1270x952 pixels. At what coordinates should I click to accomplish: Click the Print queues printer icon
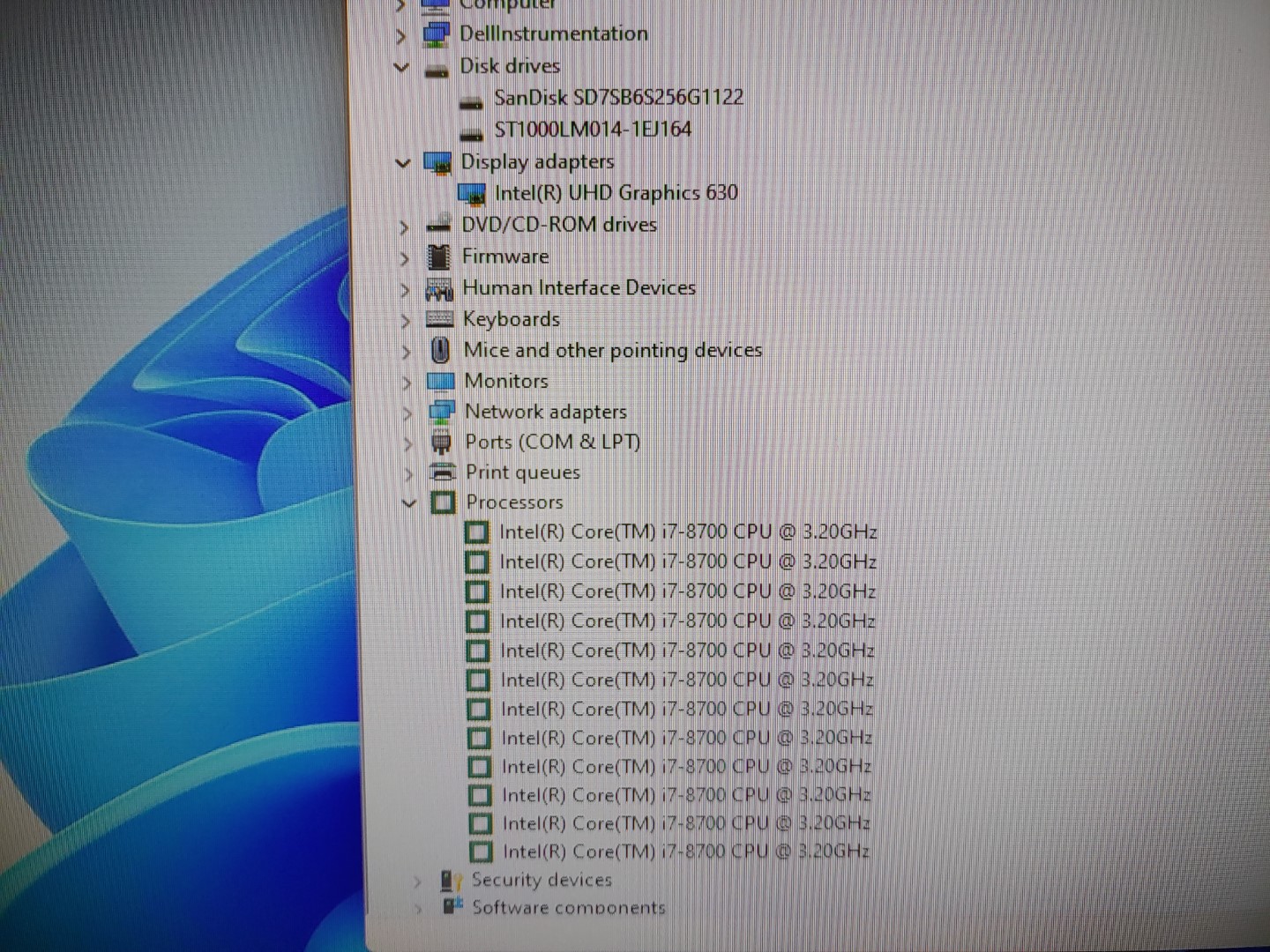442,472
